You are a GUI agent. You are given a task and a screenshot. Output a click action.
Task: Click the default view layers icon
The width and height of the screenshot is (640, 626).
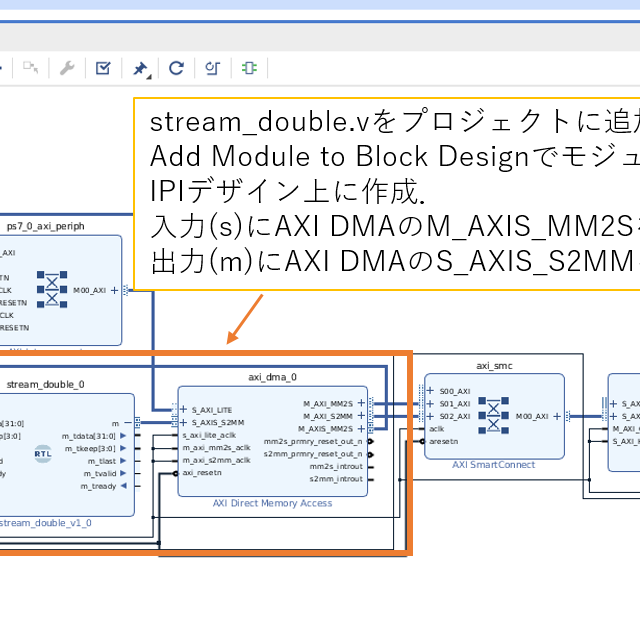click(x=212, y=68)
